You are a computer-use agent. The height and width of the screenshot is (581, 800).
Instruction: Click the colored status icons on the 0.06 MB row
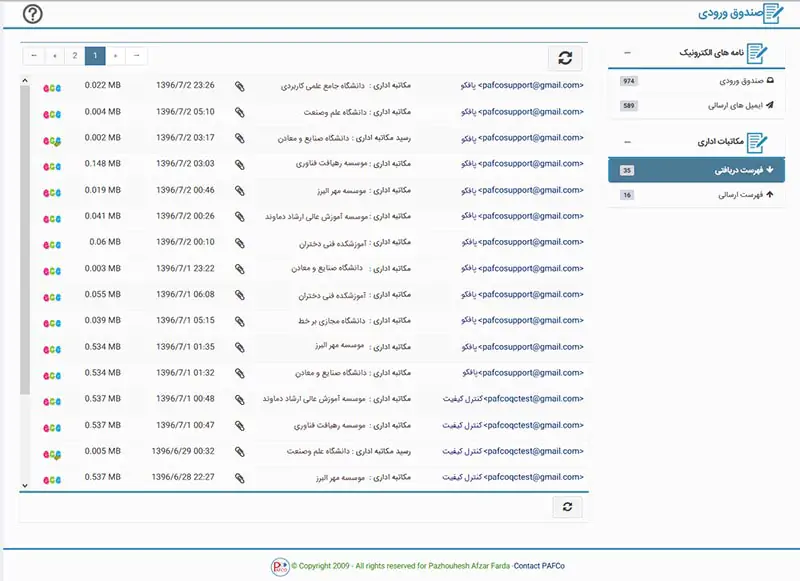coord(52,242)
